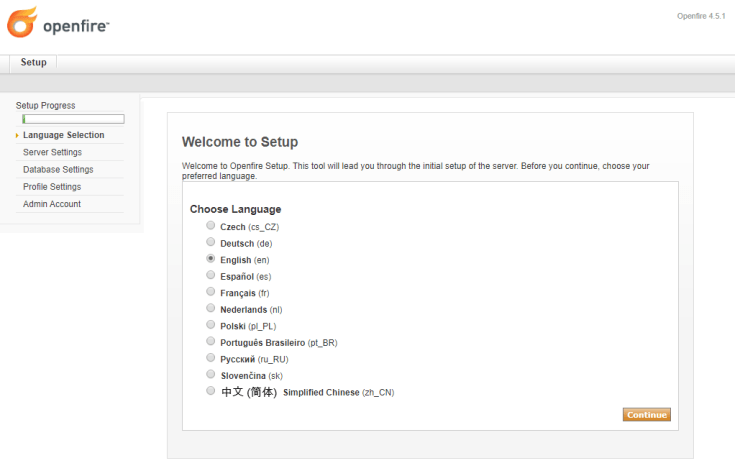Select the Polski (pl_PL) radio button
The image size is (735, 476).
(210, 325)
